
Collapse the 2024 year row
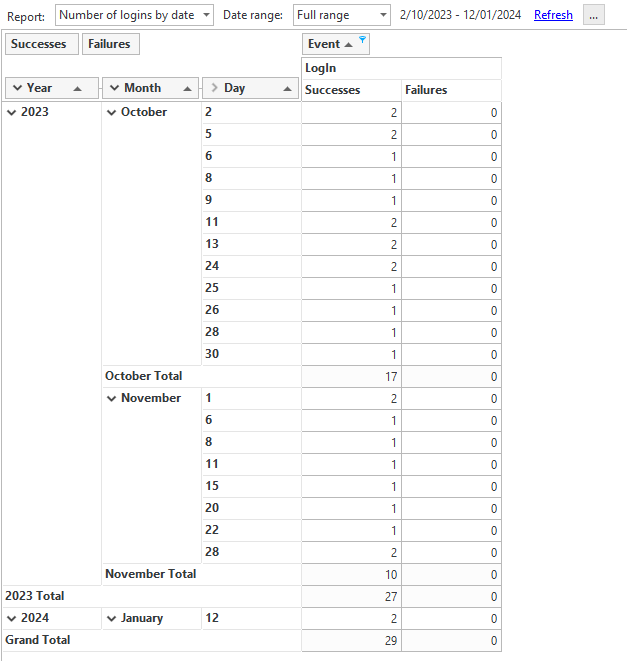[x=12, y=618]
